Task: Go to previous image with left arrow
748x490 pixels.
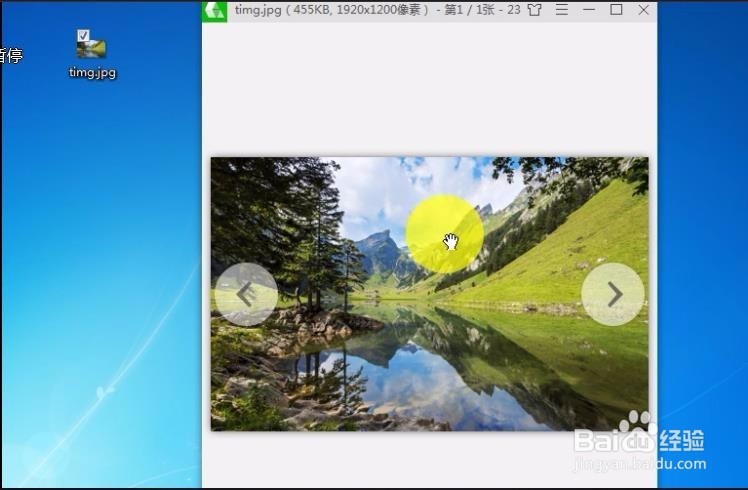Action: (246, 294)
